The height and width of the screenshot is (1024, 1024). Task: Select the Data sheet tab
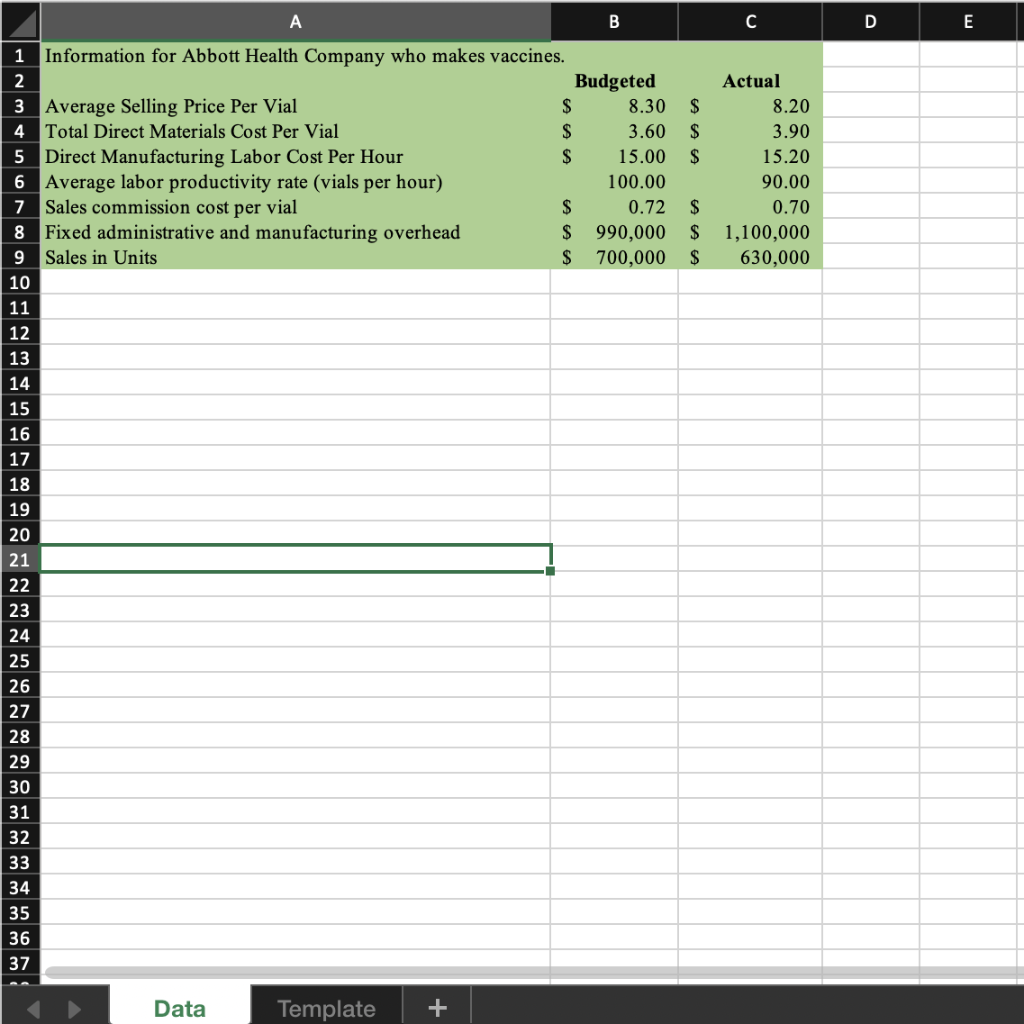tap(180, 1008)
